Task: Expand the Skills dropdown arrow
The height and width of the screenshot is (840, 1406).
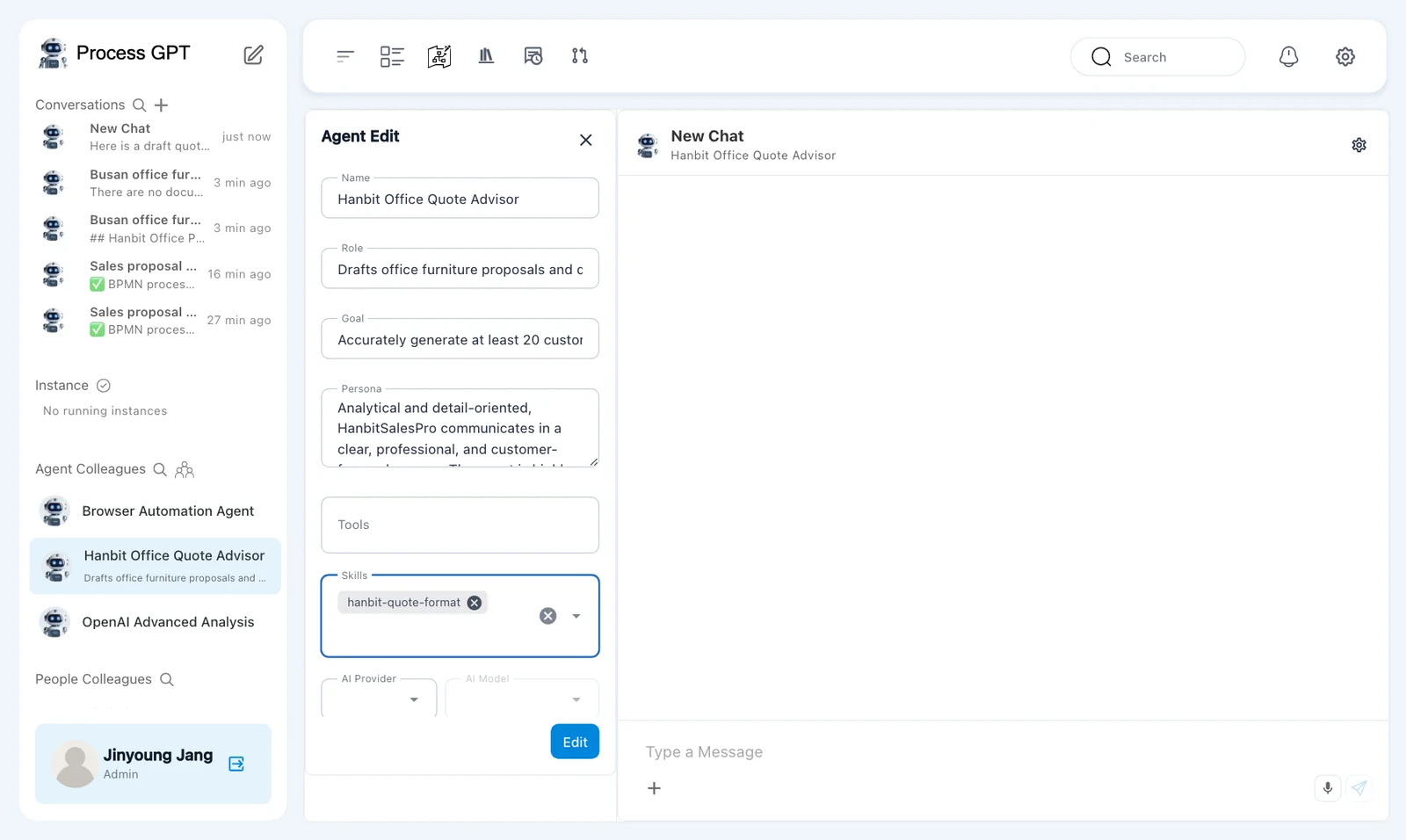Action: [x=576, y=616]
